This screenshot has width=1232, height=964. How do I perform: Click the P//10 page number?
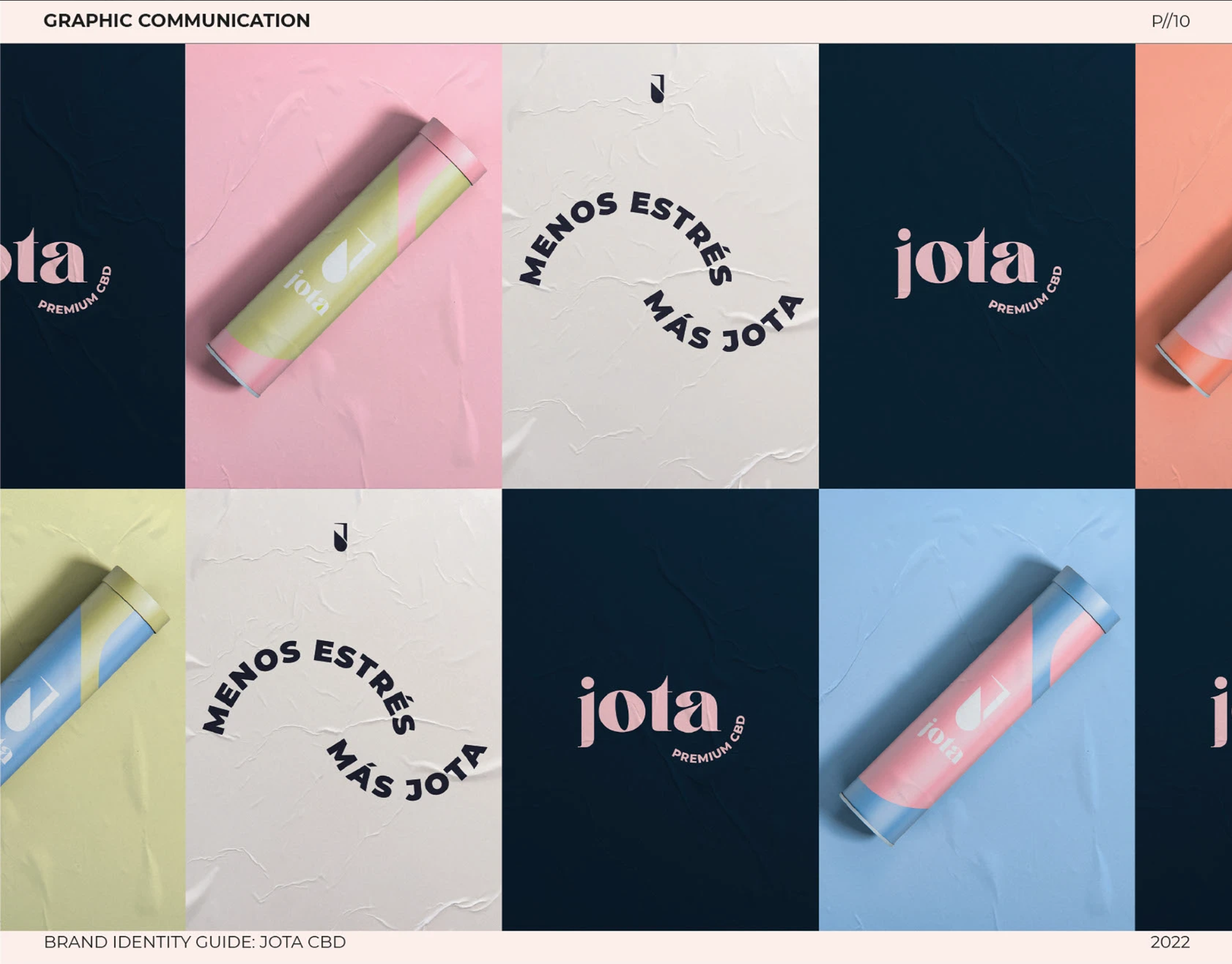click(x=1170, y=21)
